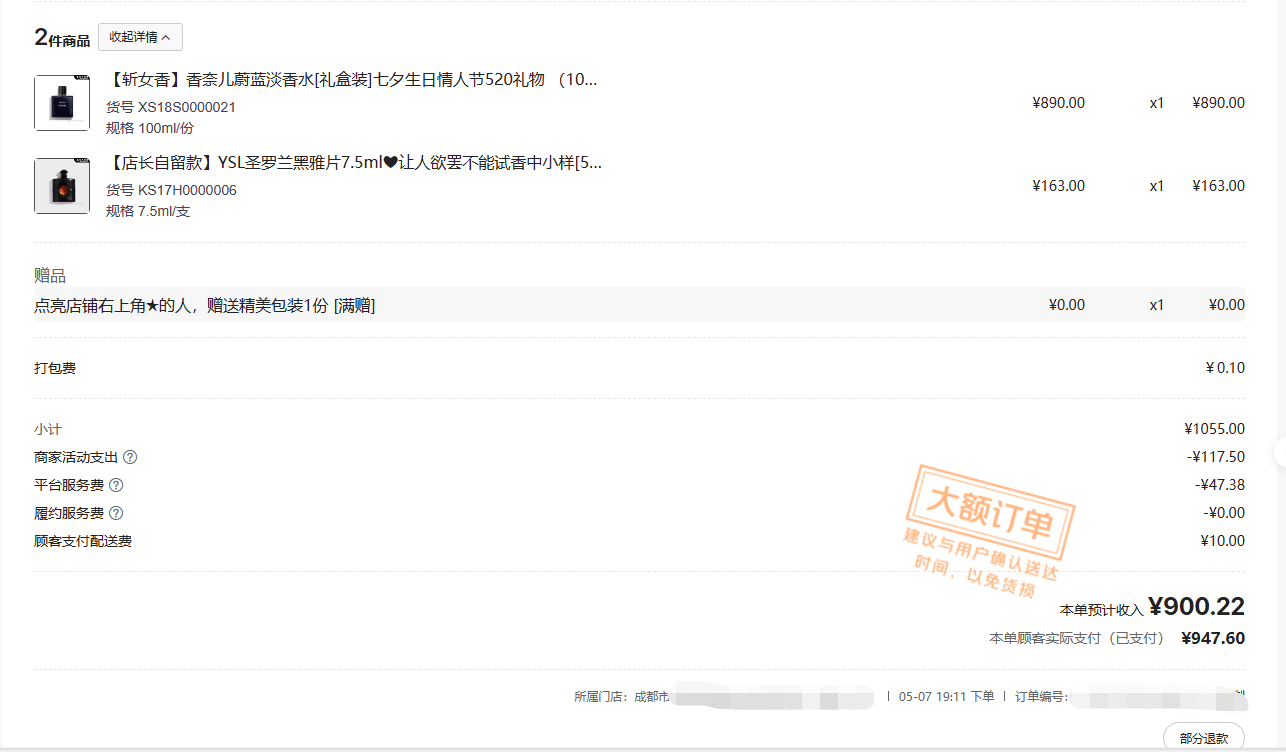Click the 本单顾客实际支付 ¥947.60 amount

1213,638
